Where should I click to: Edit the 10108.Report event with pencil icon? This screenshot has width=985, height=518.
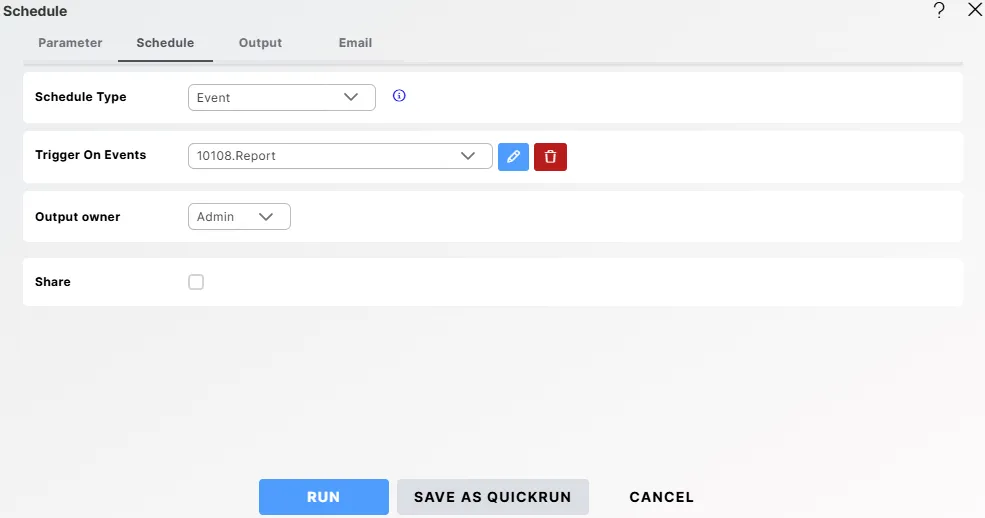[x=513, y=157]
